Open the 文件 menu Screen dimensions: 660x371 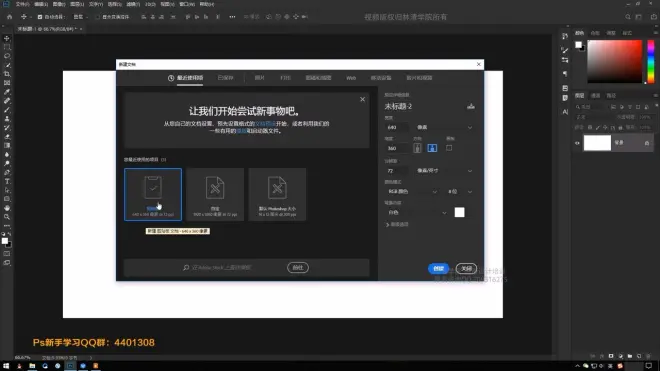click(22, 4)
